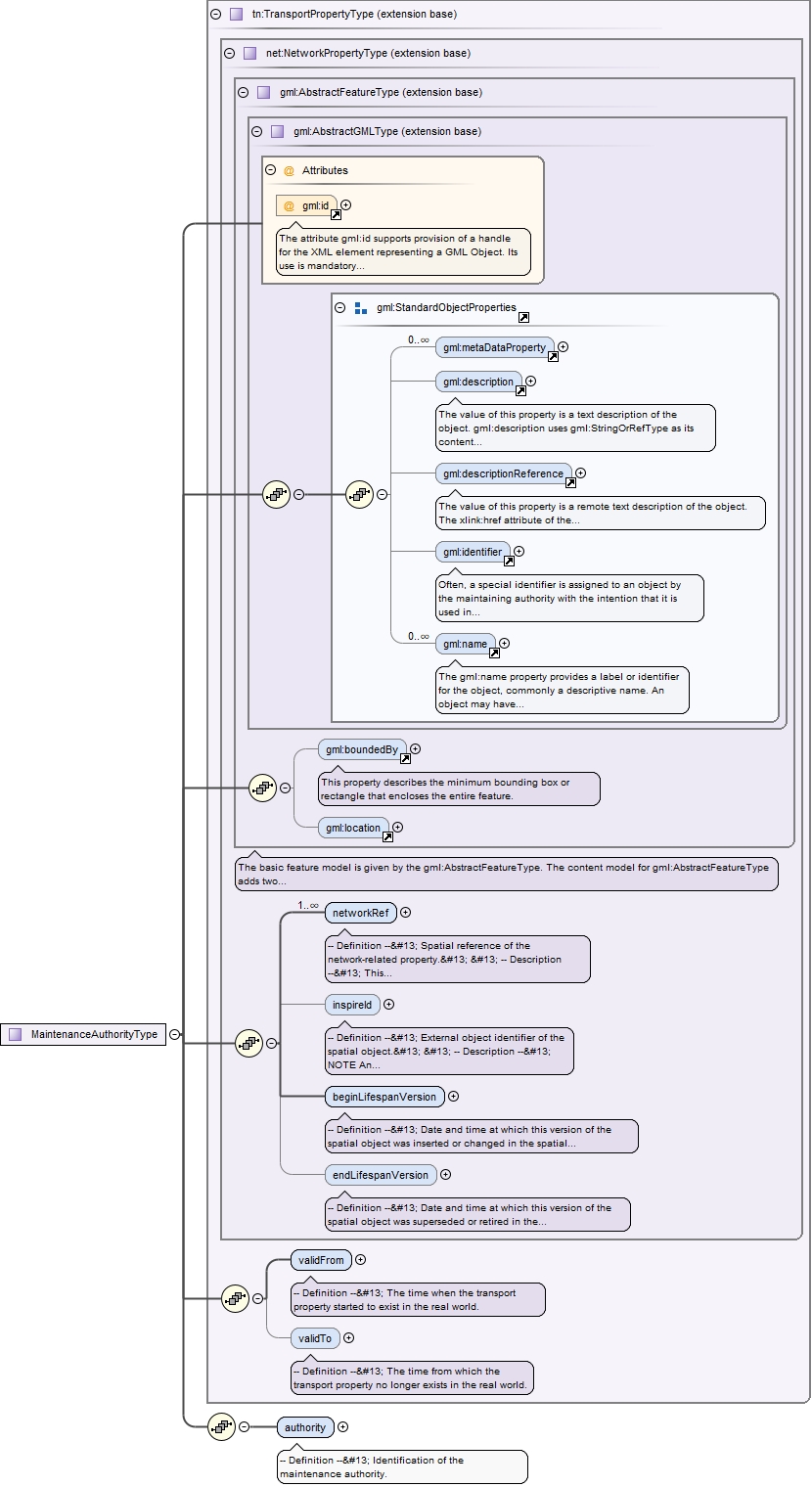Collapse sequence before authority element
The width and height of the screenshot is (812, 1487).
pyautogui.click(x=245, y=1427)
